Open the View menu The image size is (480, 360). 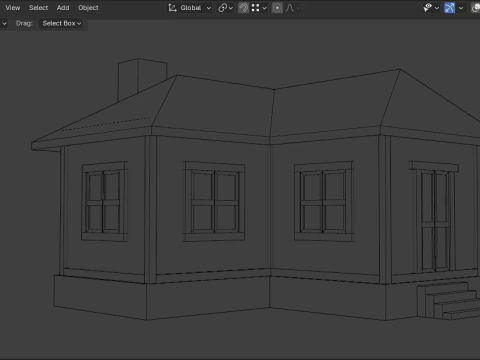tap(13, 8)
